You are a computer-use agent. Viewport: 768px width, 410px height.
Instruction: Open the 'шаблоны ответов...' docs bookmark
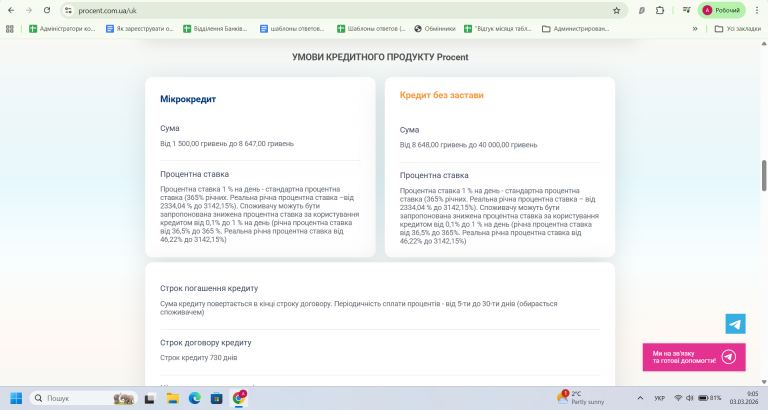coord(292,29)
